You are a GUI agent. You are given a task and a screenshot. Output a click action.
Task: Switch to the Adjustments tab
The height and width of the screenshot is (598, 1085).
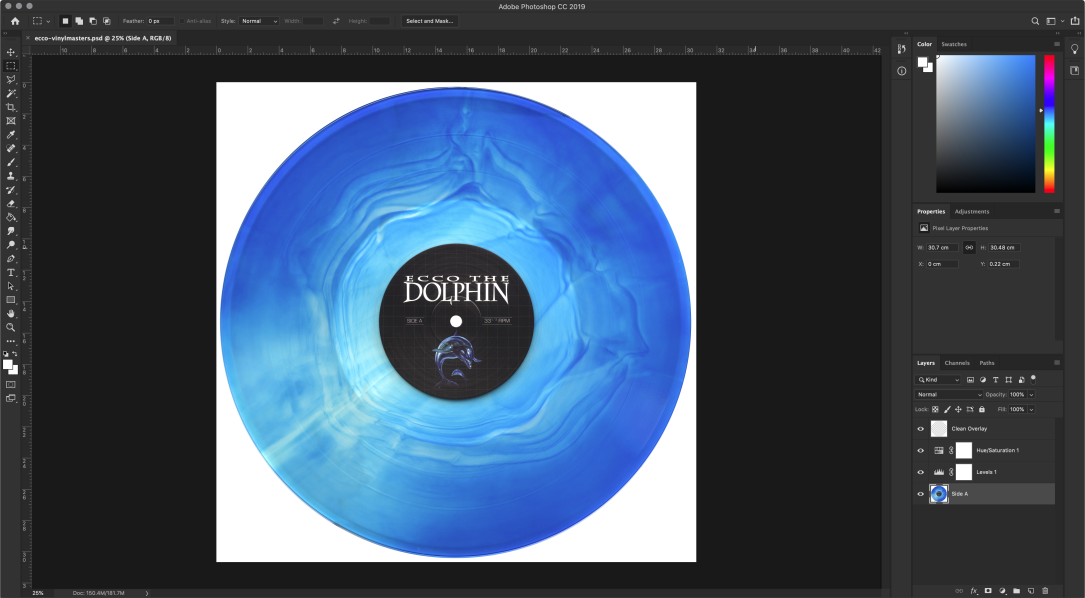click(x=971, y=211)
